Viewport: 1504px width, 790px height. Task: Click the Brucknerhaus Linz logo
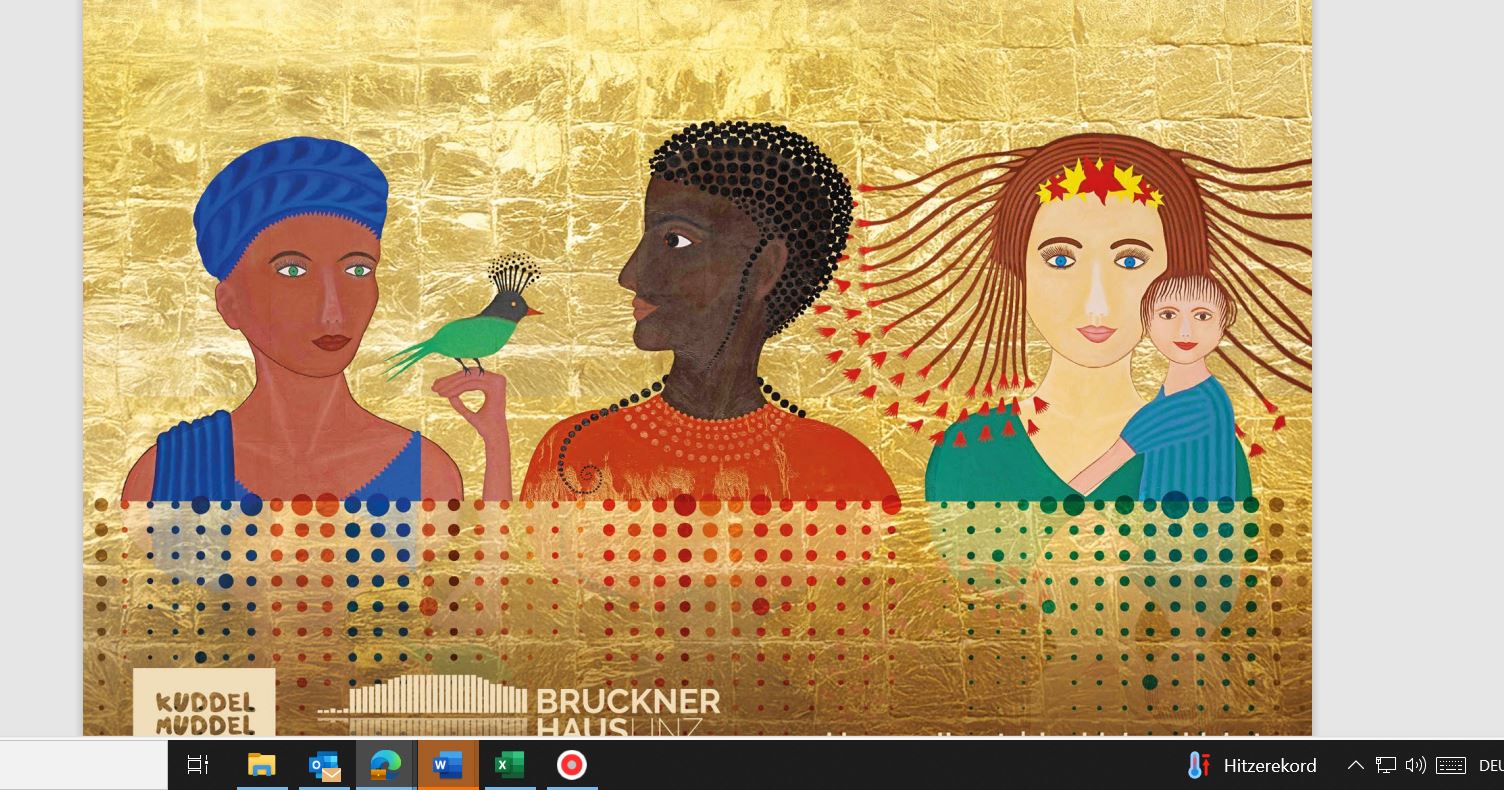520,707
